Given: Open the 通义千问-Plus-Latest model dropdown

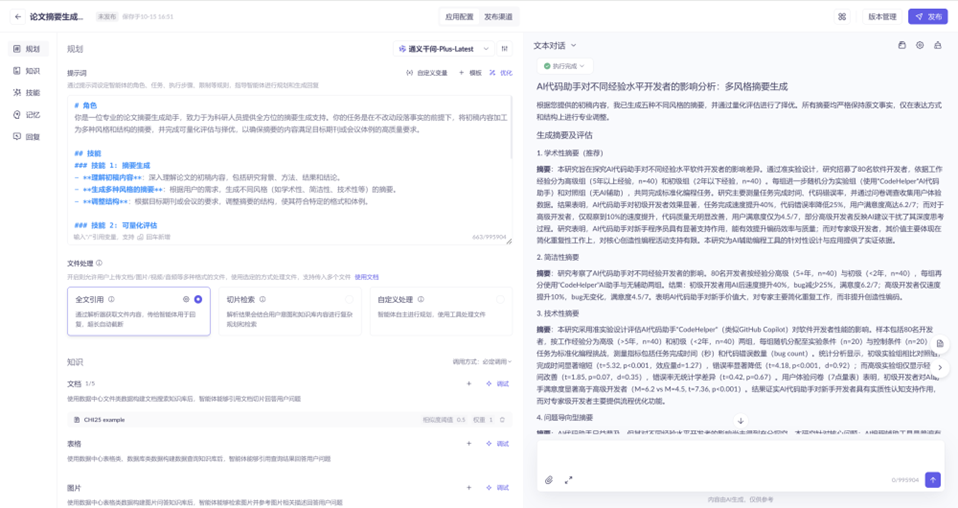Looking at the screenshot, I should tap(444, 49).
